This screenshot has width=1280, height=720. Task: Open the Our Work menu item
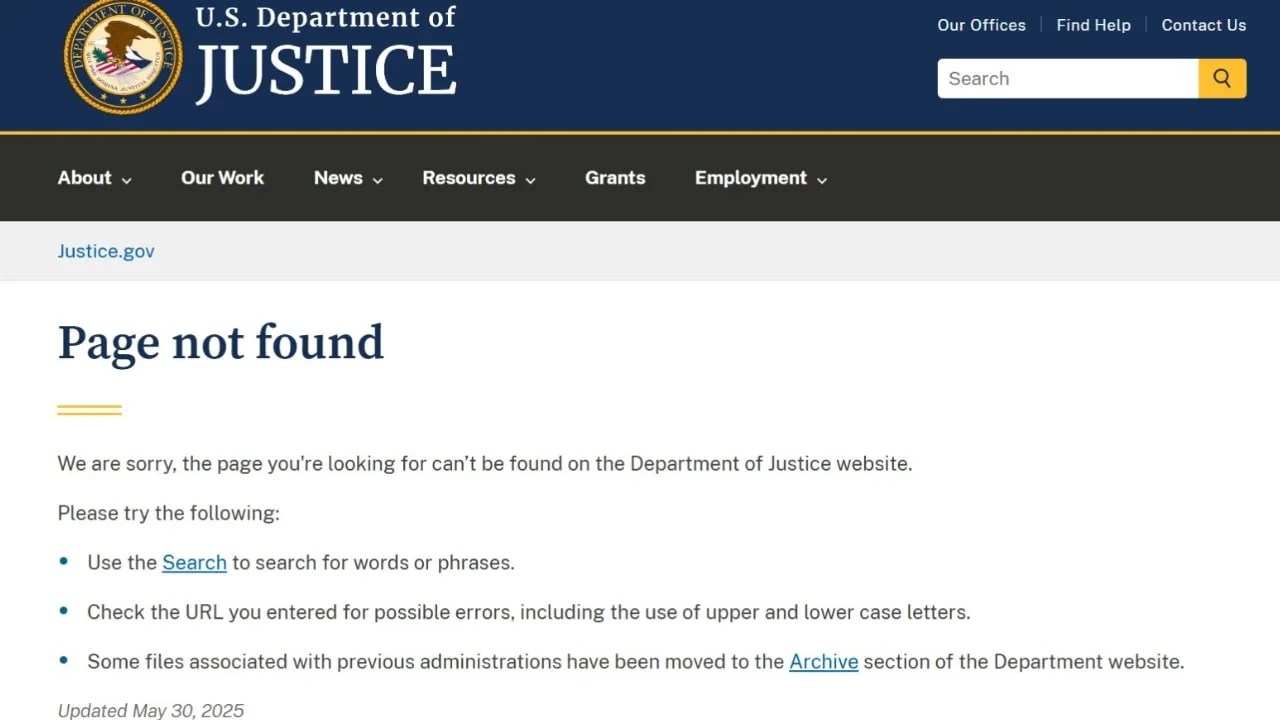222,178
